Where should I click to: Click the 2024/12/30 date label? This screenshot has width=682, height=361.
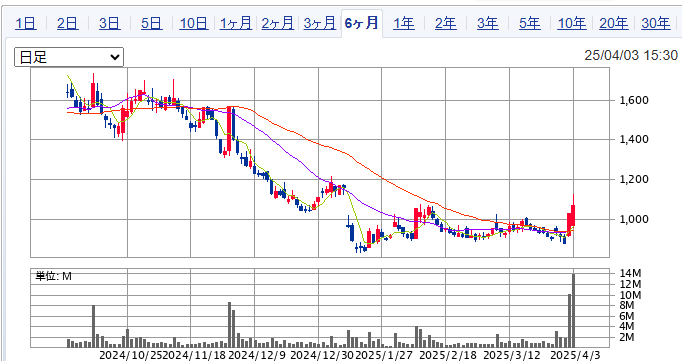pyautogui.click(x=322, y=355)
